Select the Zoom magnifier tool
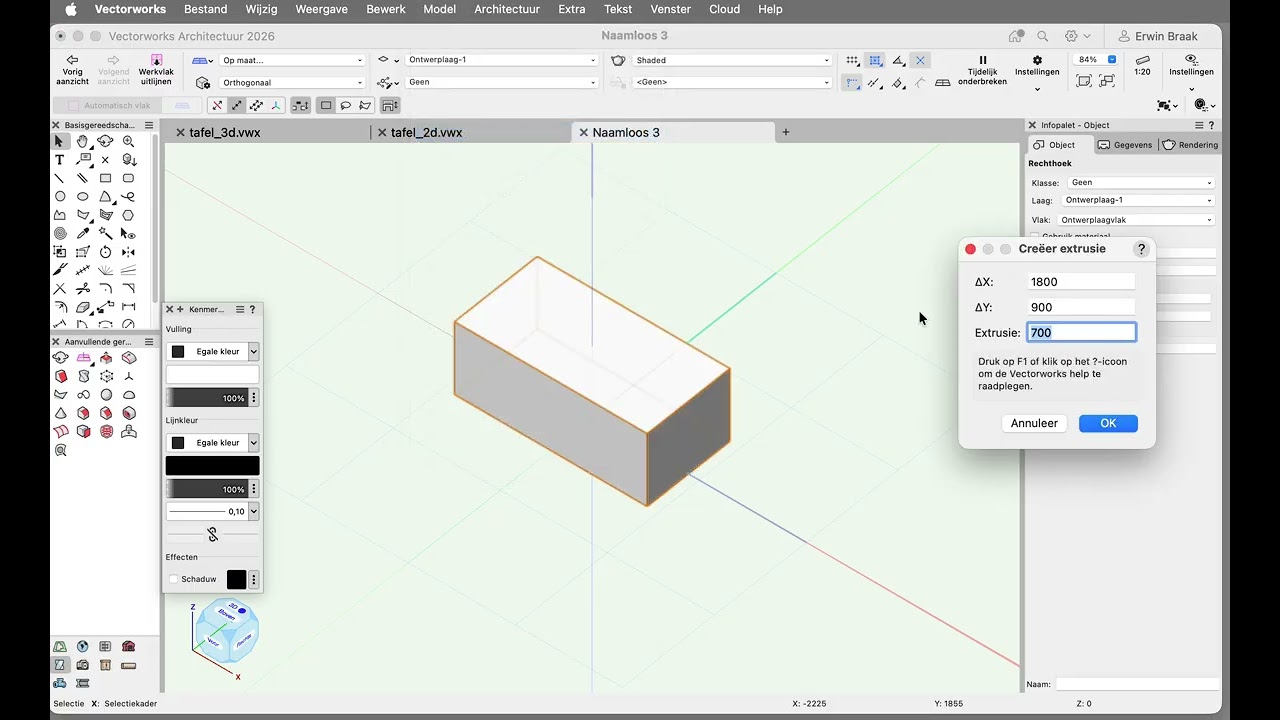The height and width of the screenshot is (720, 1280). click(128, 142)
